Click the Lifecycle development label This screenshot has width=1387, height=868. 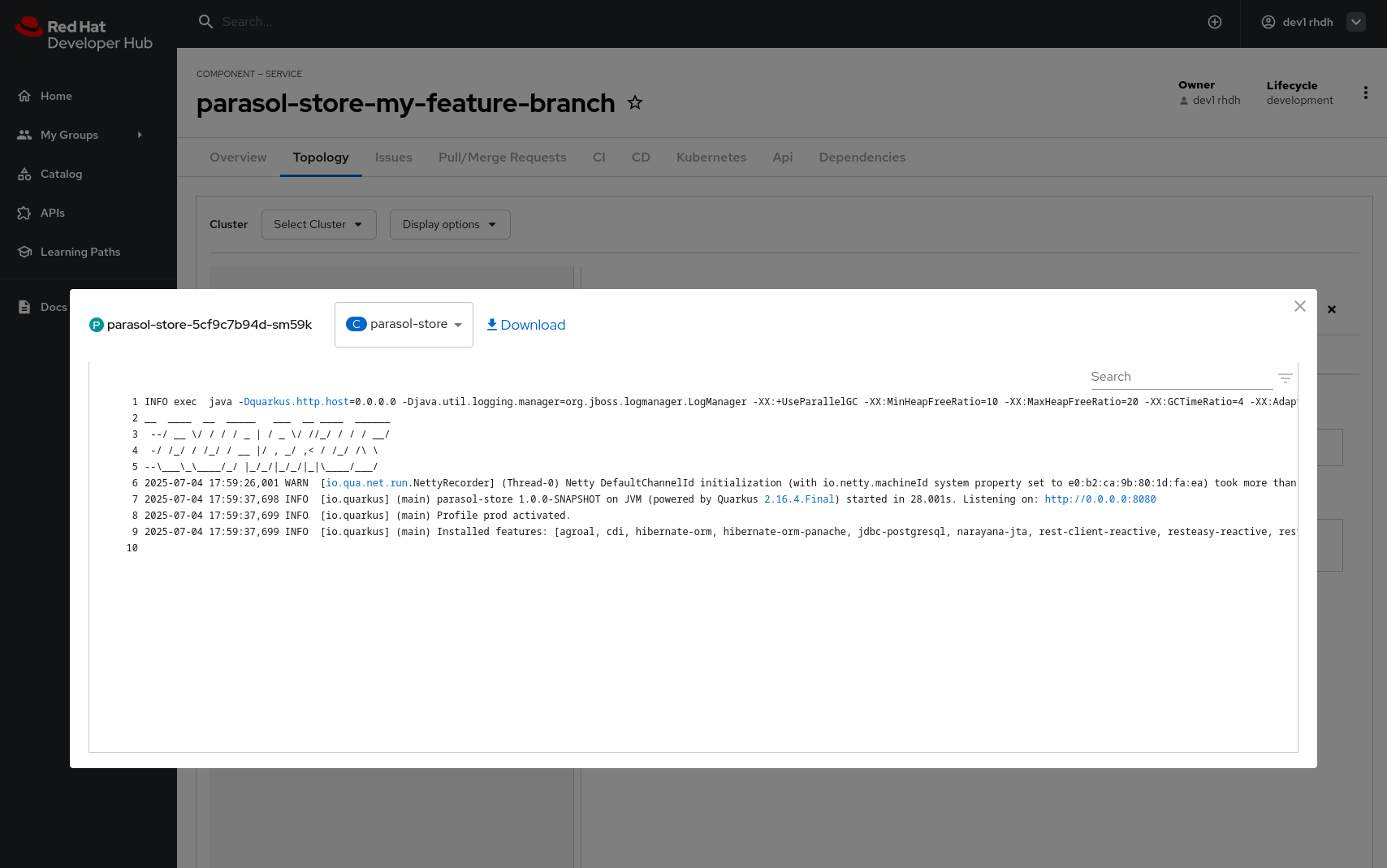(1299, 100)
